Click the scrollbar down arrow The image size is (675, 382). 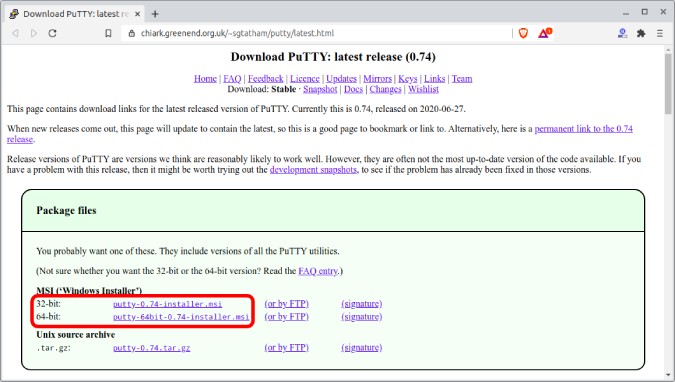coord(668,375)
